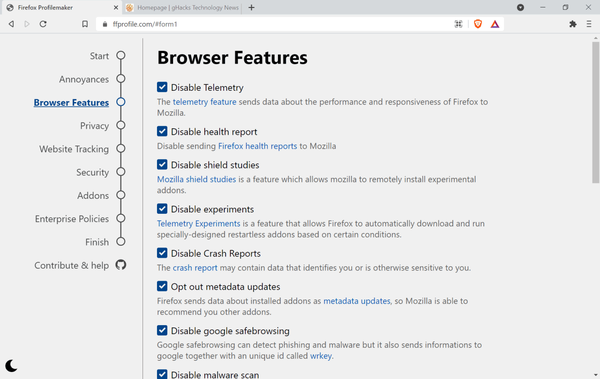Screen dimensions: 600x379
Task: Toggle Disable experiments checkbox
Action: 162,209
